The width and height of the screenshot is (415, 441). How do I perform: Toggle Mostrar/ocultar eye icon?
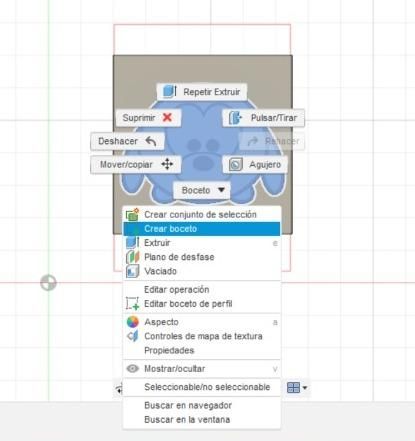(133, 369)
